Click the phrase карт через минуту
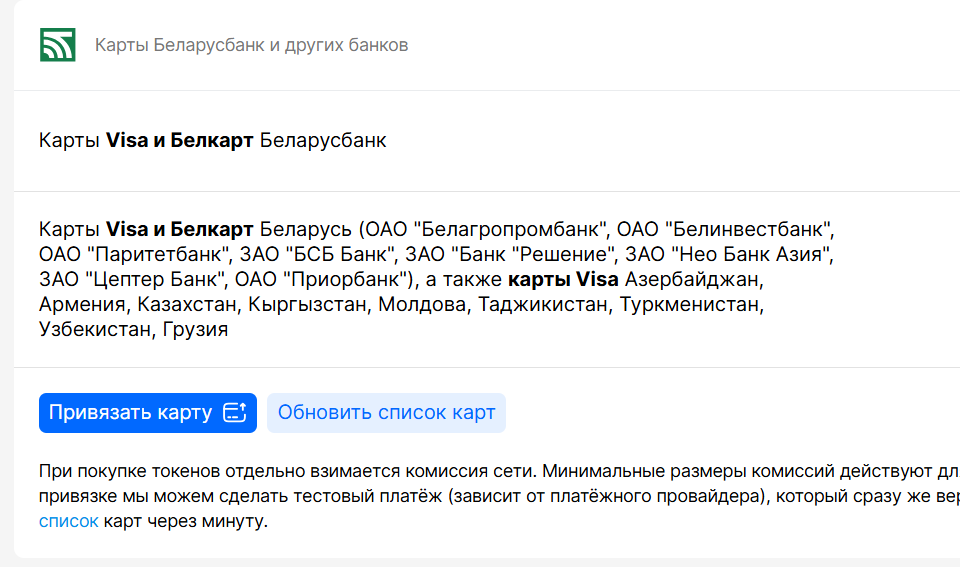The image size is (960, 567). [186, 521]
